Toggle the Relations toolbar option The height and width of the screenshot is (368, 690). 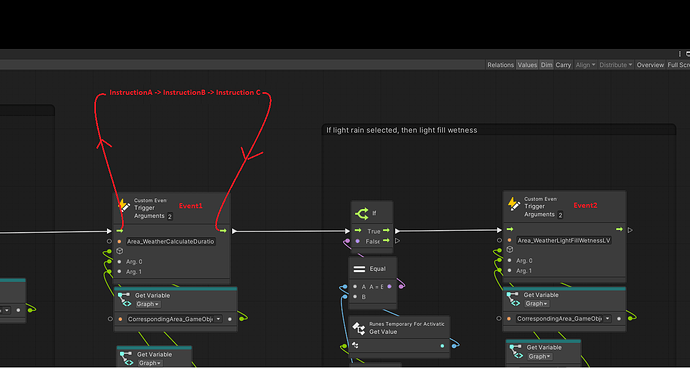500,65
